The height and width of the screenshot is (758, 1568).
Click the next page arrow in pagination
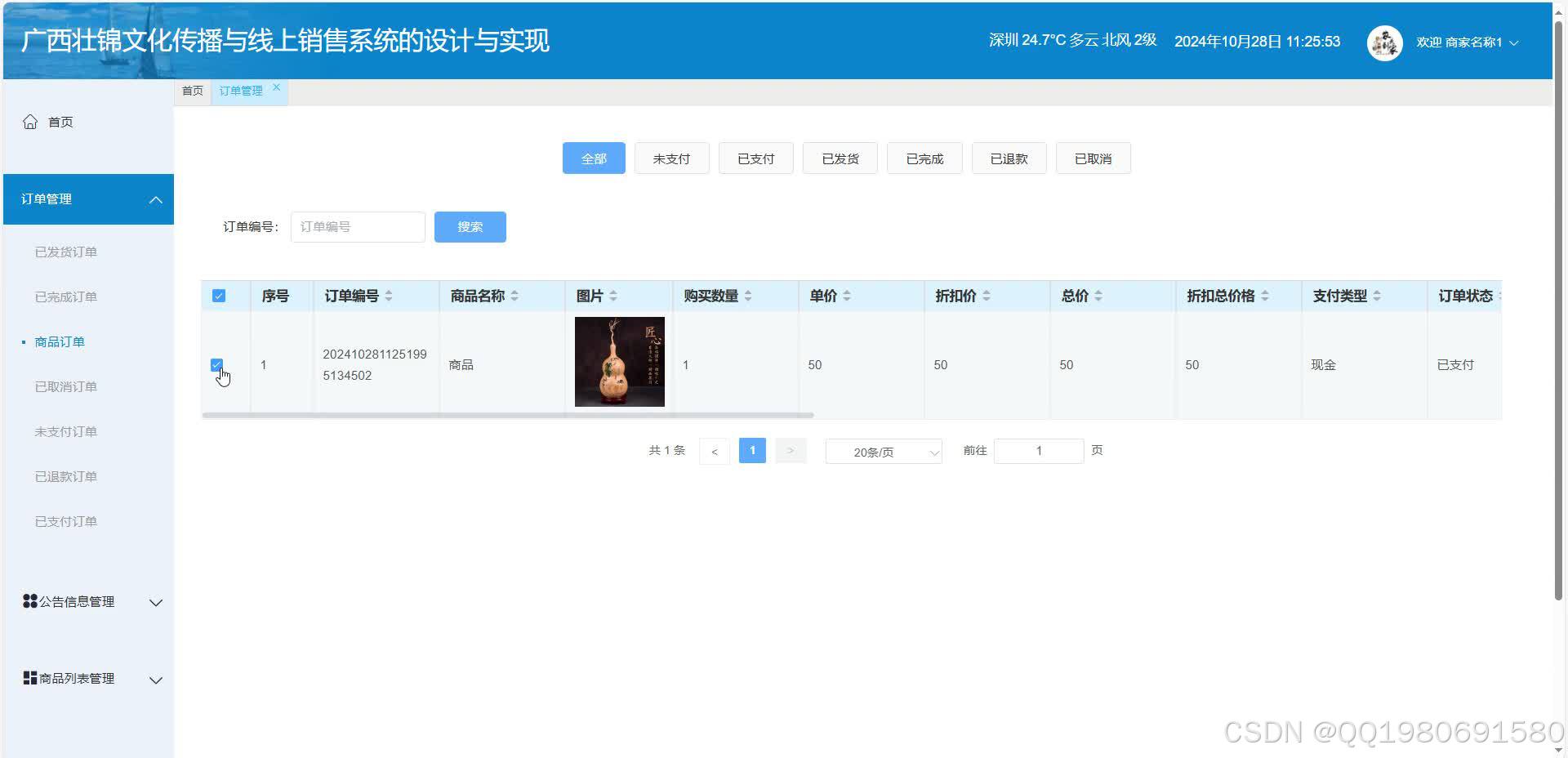click(x=789, y=450)
